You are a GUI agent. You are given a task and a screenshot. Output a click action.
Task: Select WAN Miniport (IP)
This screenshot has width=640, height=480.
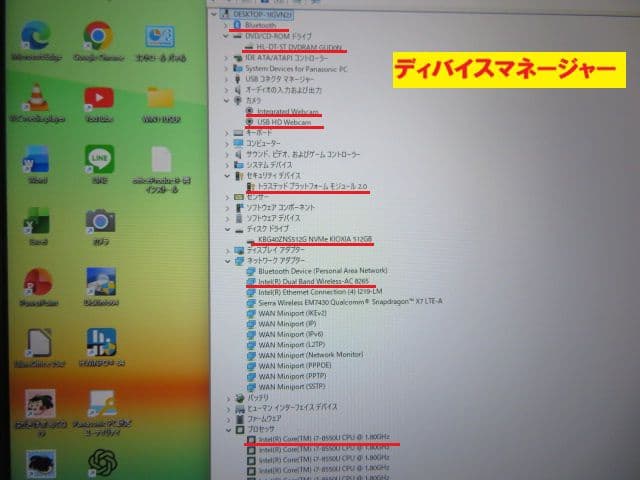click(x=287, y=324)
